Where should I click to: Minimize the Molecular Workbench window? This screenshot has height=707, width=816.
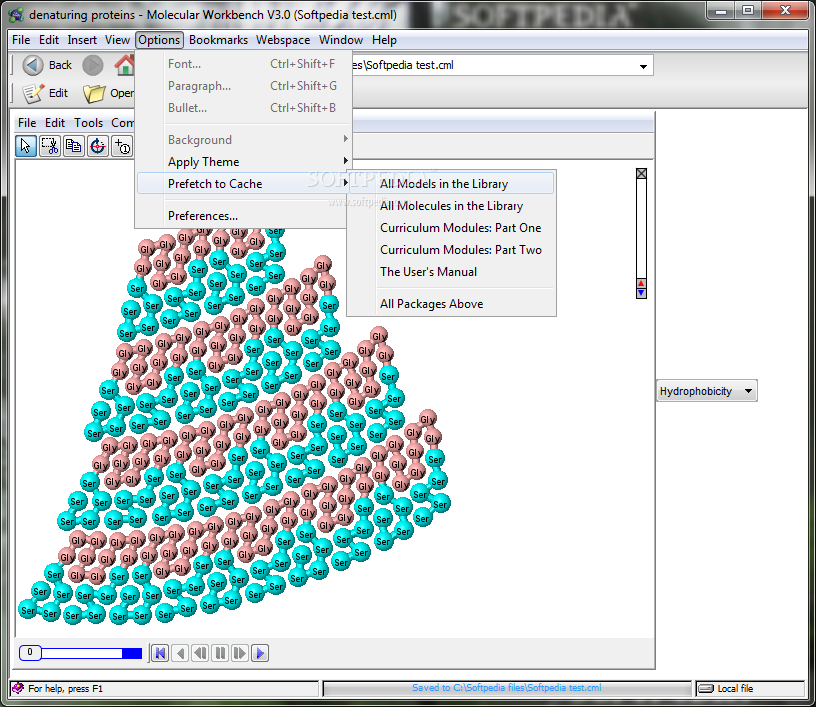[721, 10]
